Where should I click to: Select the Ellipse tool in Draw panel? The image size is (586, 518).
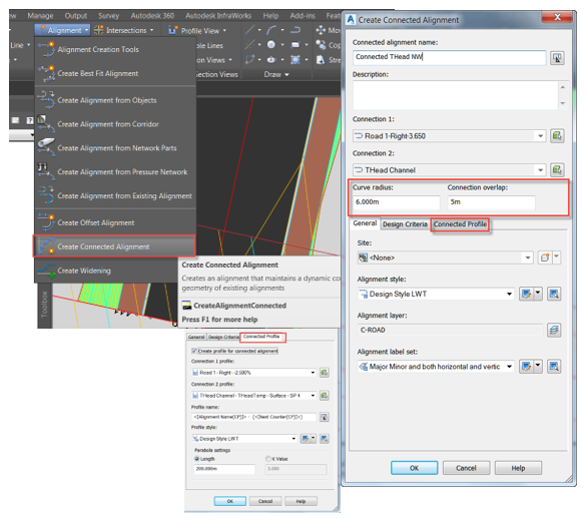pos(271,60)
